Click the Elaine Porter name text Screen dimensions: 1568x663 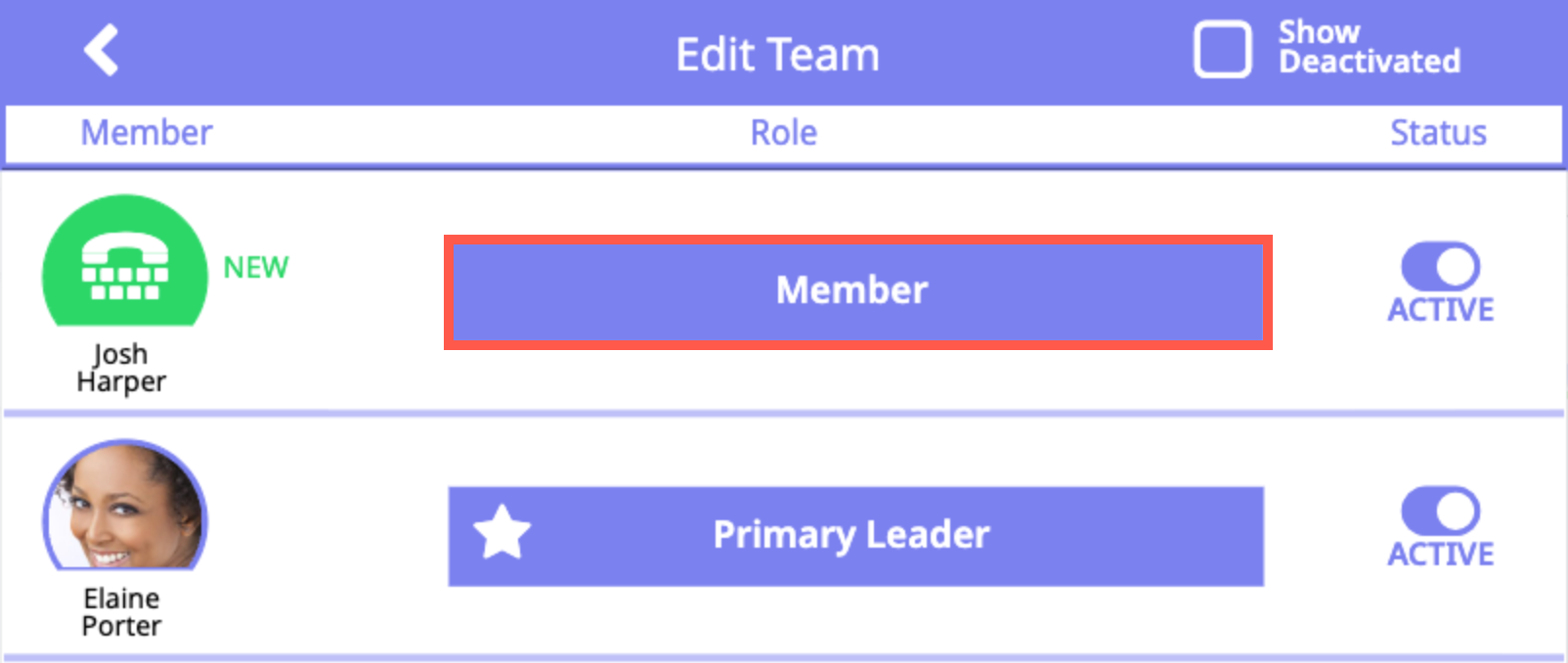point(121,612)
